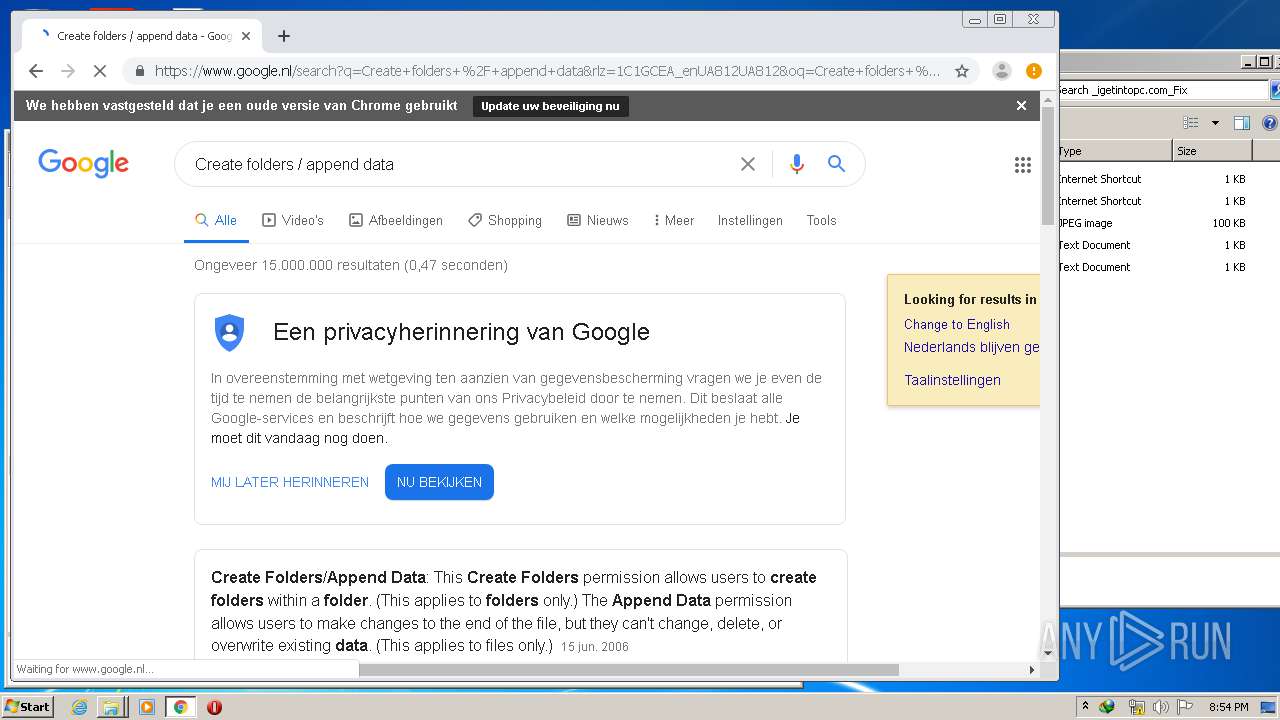Screen dimensions: 1280x720
Task: Select the Alle results tab
Action: pyautogui.click(x=216, y=220)
